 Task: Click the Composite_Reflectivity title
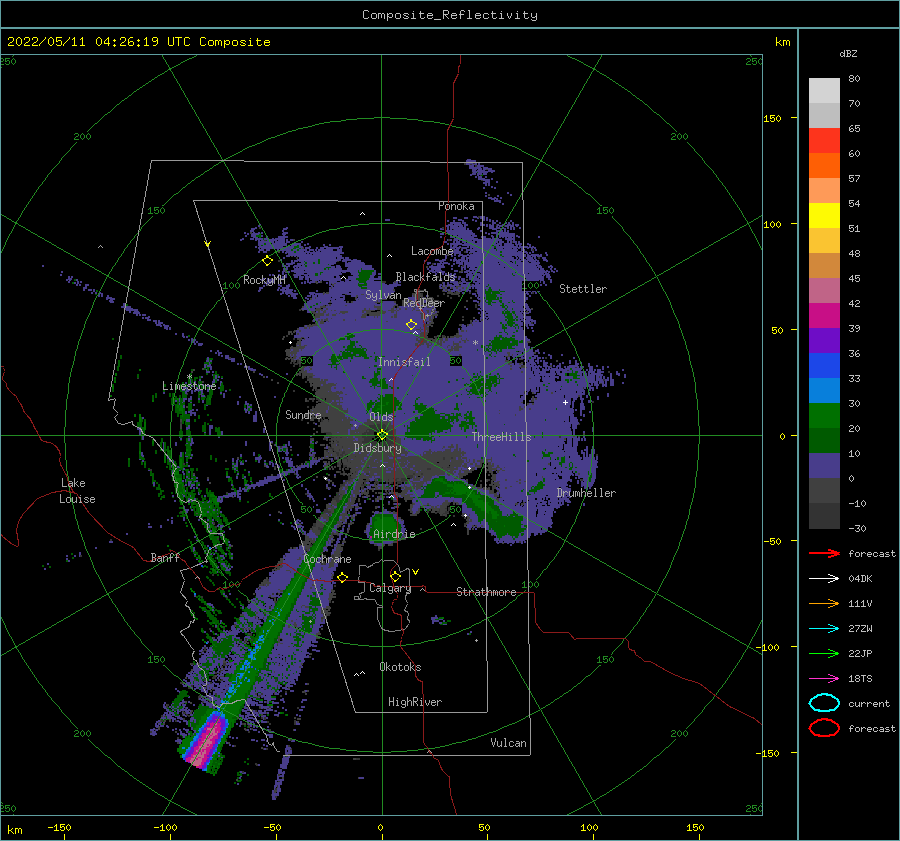coord(450,15)
